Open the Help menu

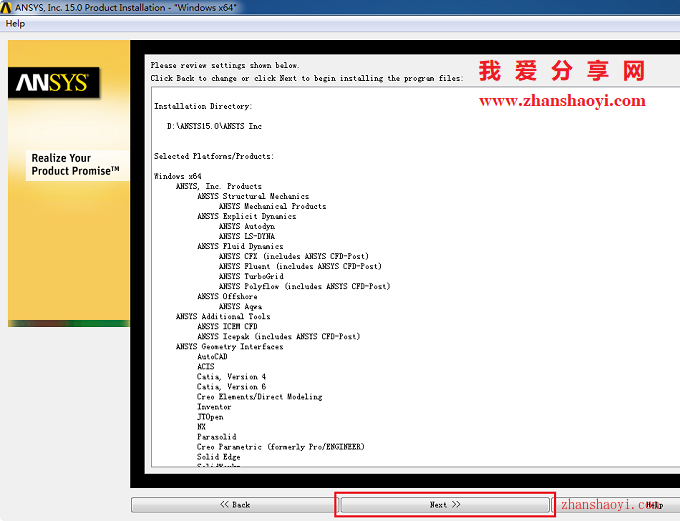(x=15, y=23)
